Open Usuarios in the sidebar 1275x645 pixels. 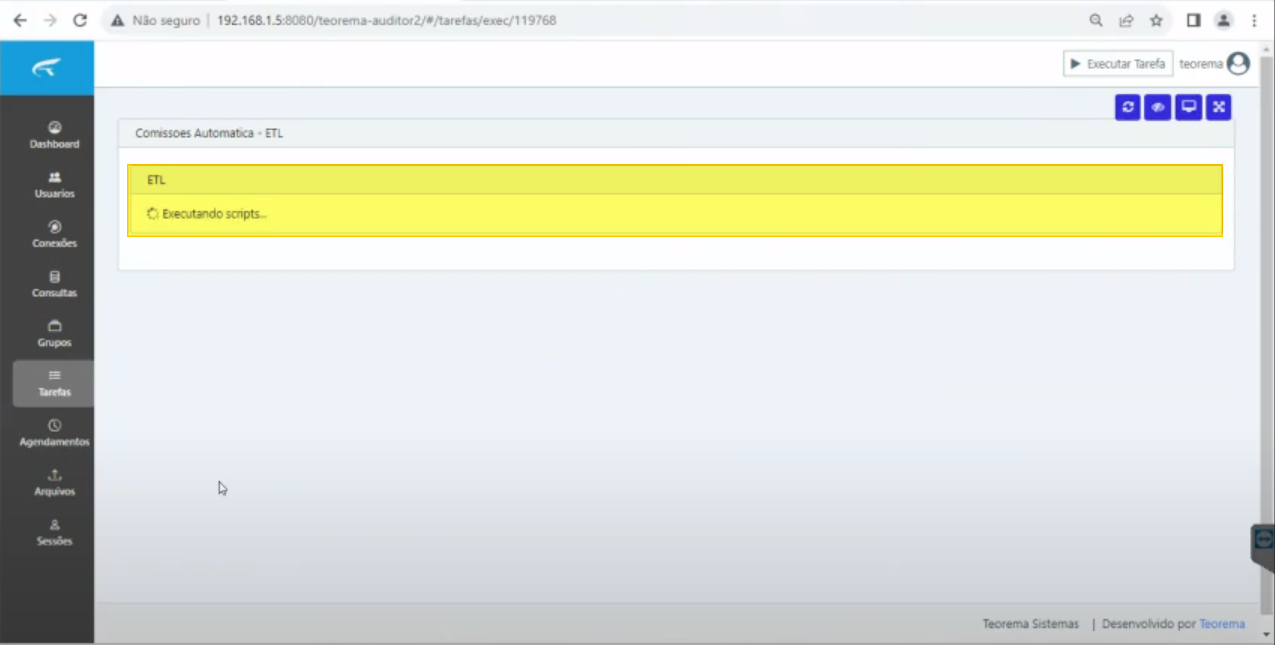pyautogui.click(x=54, y=185)
